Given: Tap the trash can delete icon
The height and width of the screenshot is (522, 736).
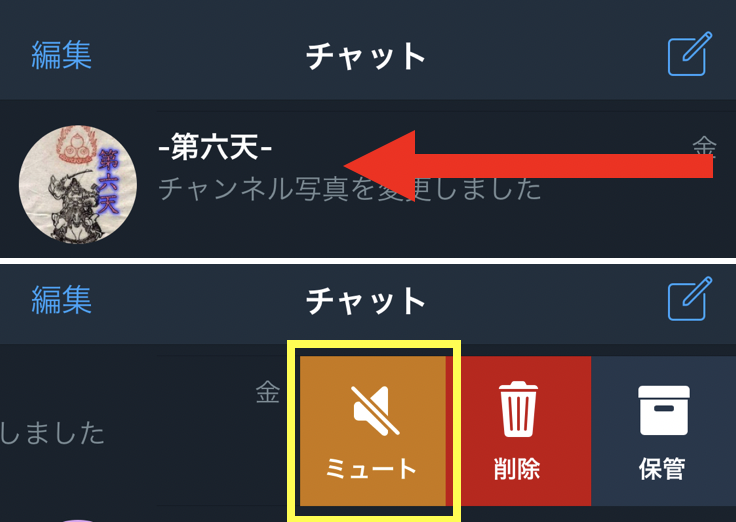Looking at the screenshot, I should coord(518,409).
